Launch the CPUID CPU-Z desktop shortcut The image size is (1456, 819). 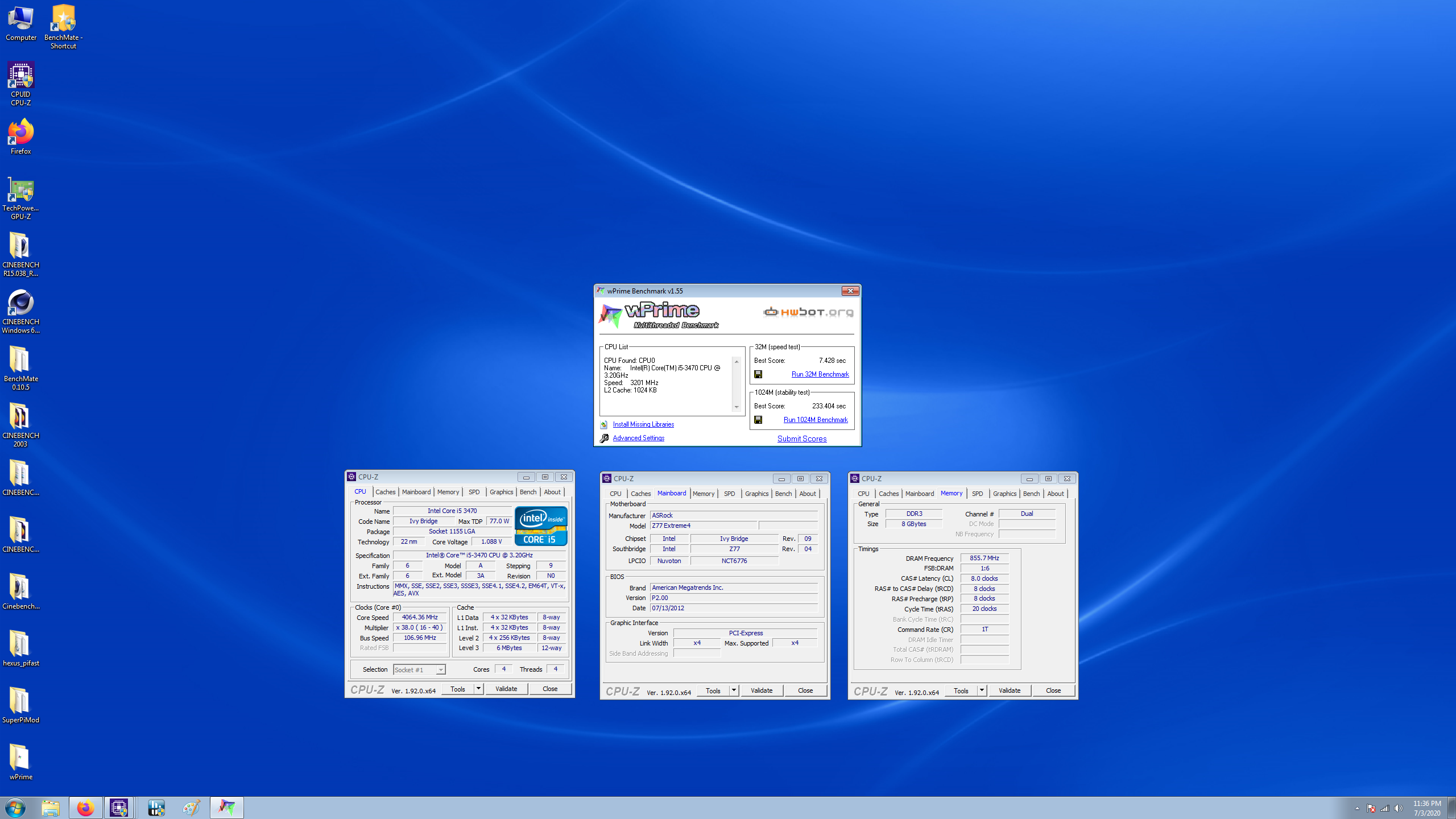(21, 84)
